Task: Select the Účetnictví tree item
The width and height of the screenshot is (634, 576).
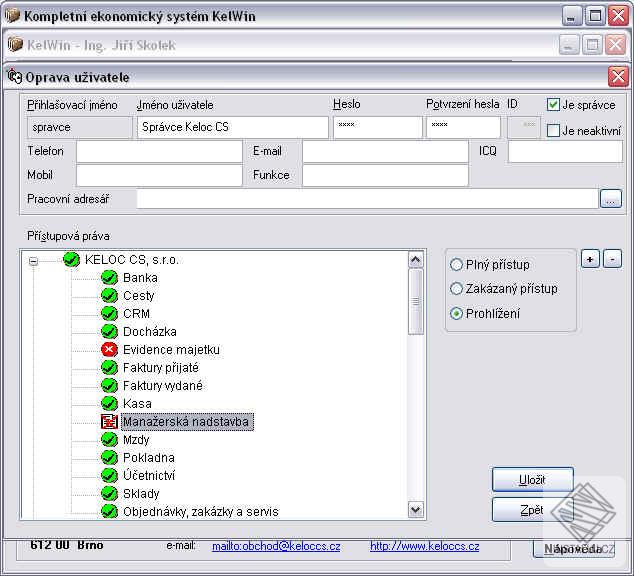Action: coord(149,475)
